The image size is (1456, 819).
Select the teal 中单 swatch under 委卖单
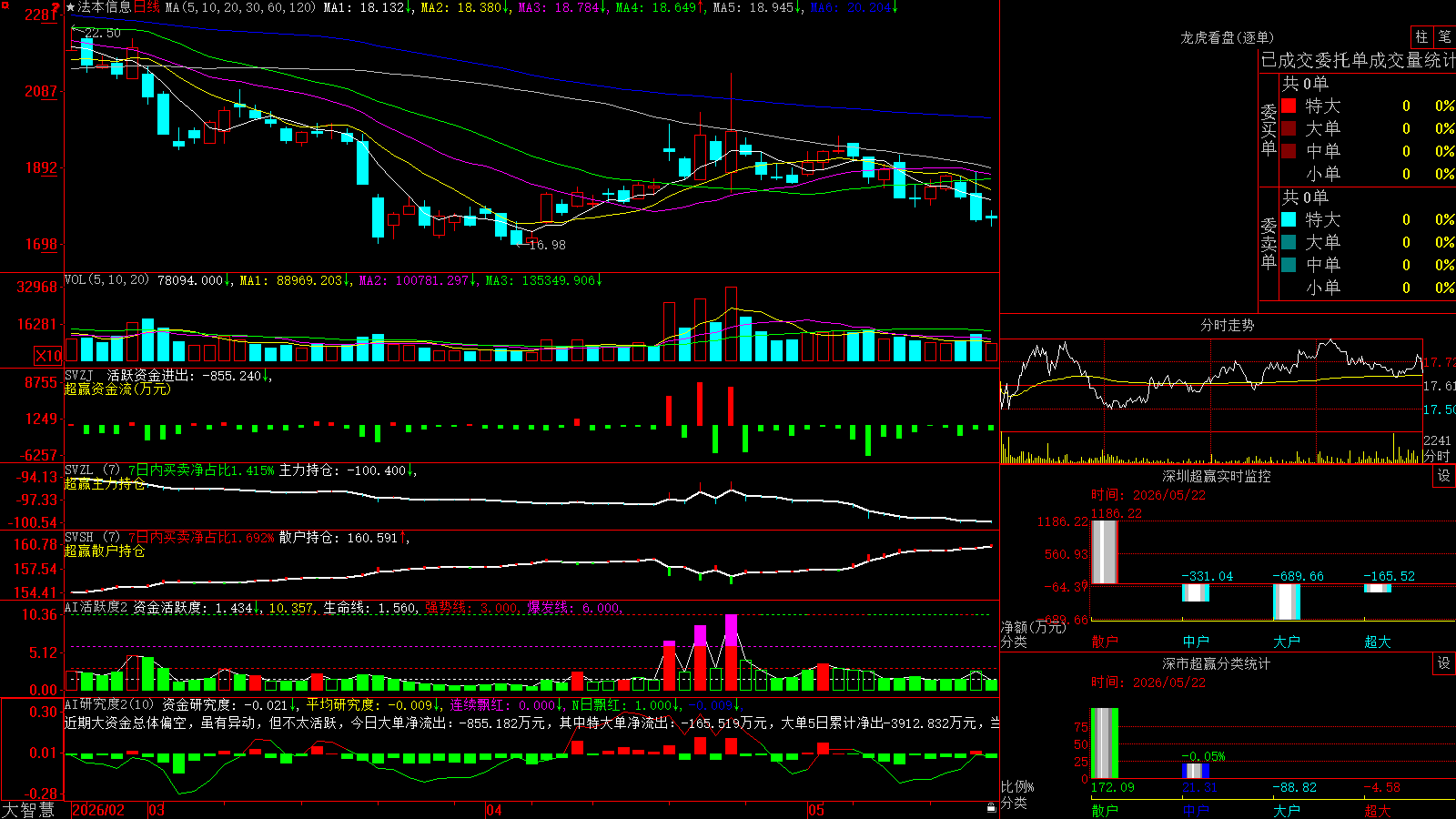click(x=1289, y=265)
